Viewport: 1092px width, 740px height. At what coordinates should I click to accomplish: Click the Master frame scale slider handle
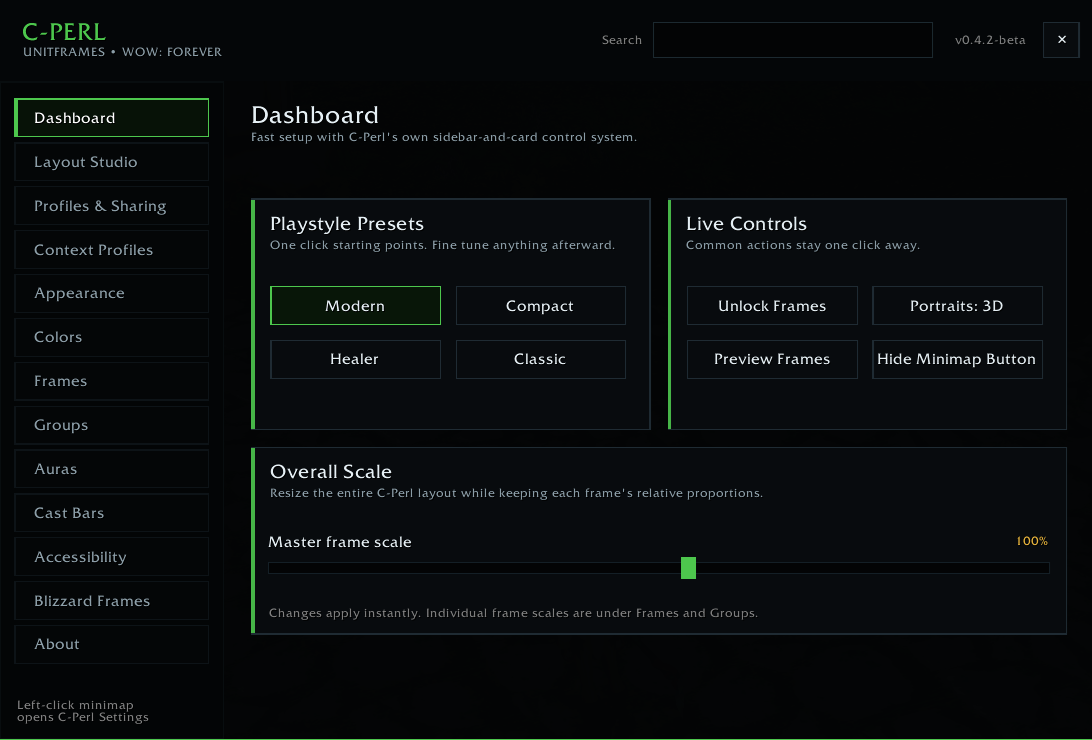click(688, 568)
